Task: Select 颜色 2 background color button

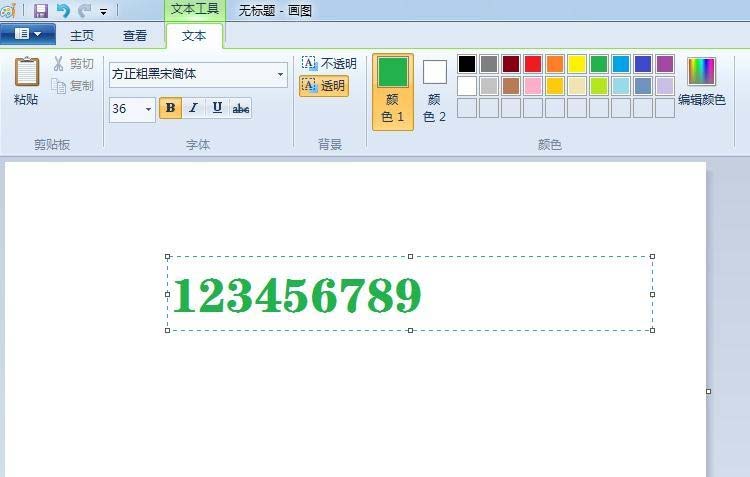Action: pos(434,91)
